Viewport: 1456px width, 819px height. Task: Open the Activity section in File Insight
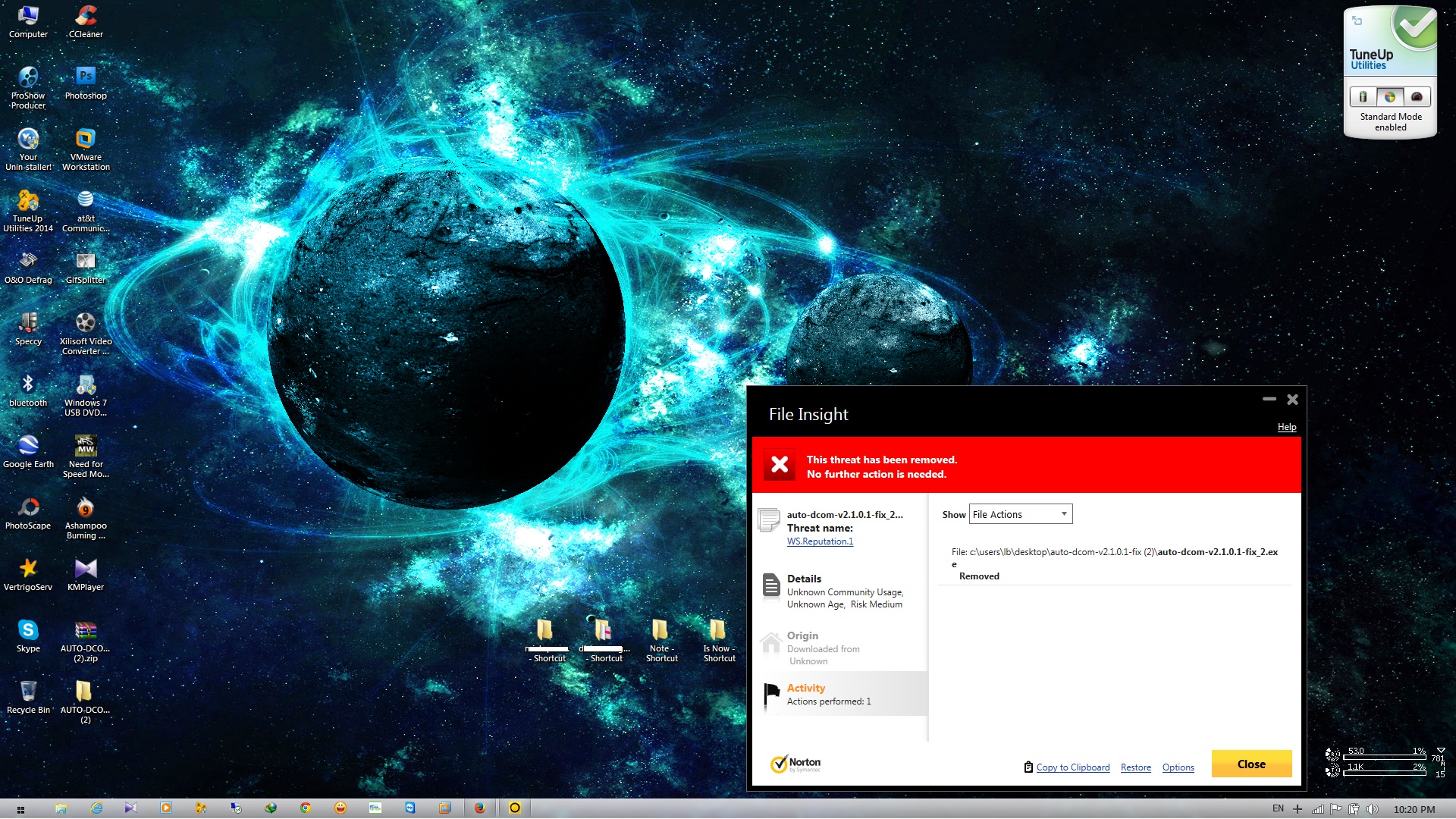coord(840,694)
